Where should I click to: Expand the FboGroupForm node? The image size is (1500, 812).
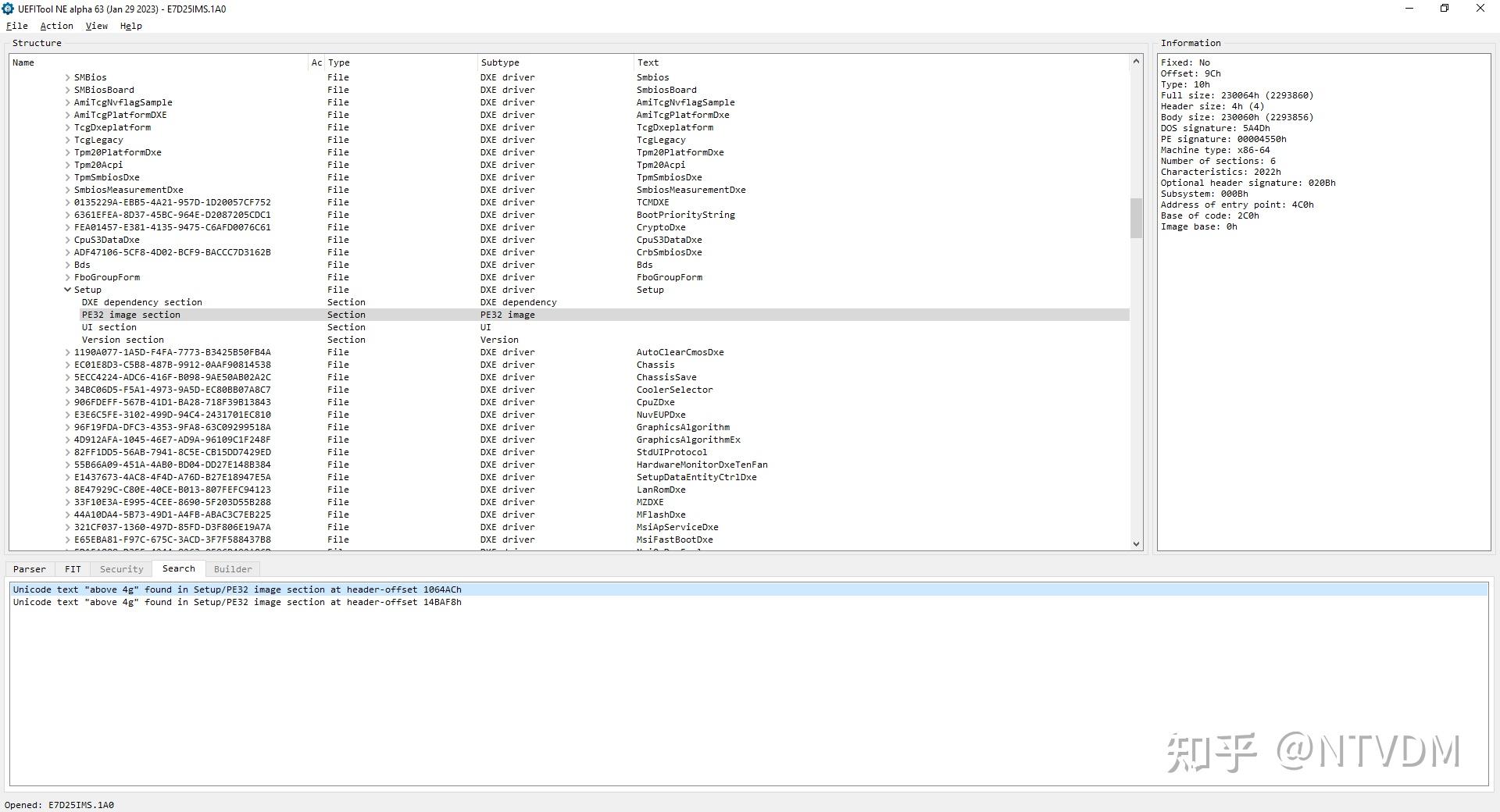point(67,276)
